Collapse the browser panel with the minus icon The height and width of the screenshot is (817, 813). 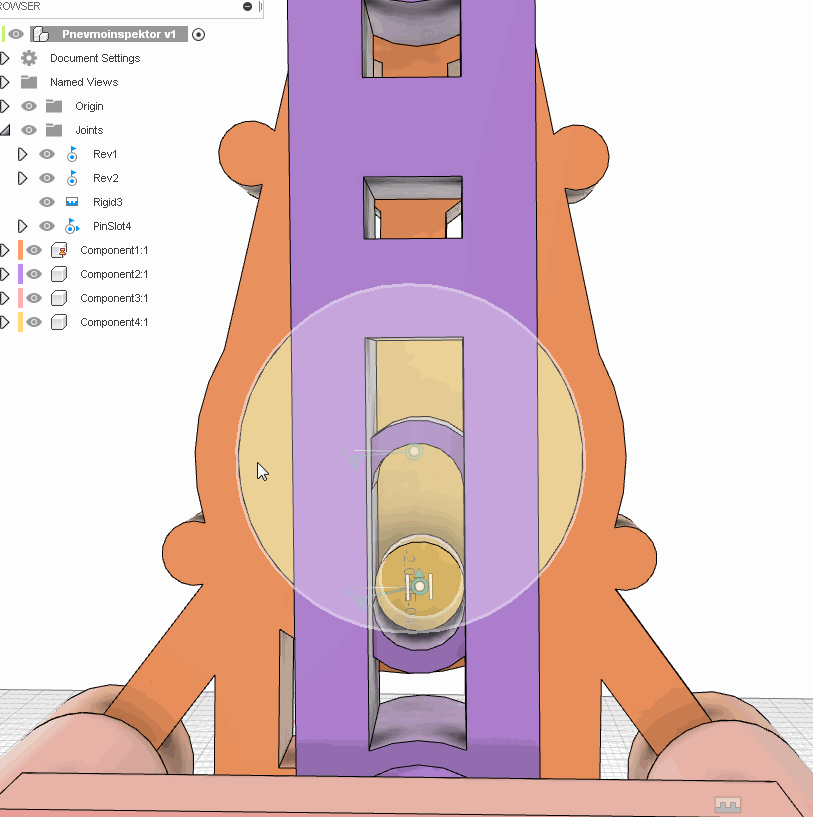click(x=248, y=6)
